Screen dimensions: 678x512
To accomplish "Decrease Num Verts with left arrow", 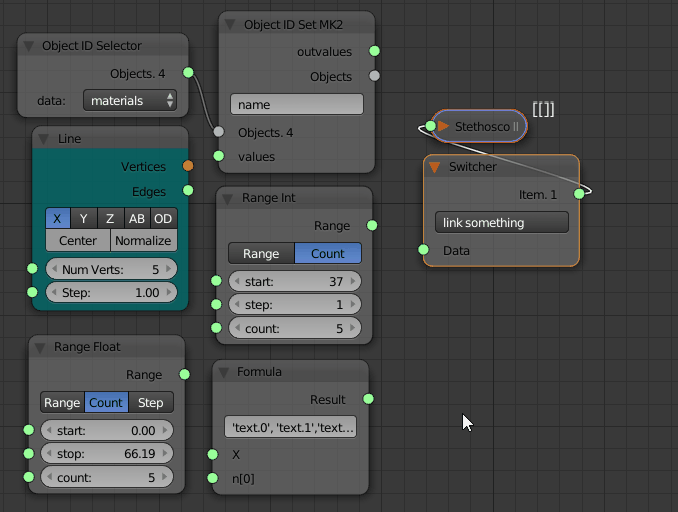I will pyautogui.click(x=54, y=269).
